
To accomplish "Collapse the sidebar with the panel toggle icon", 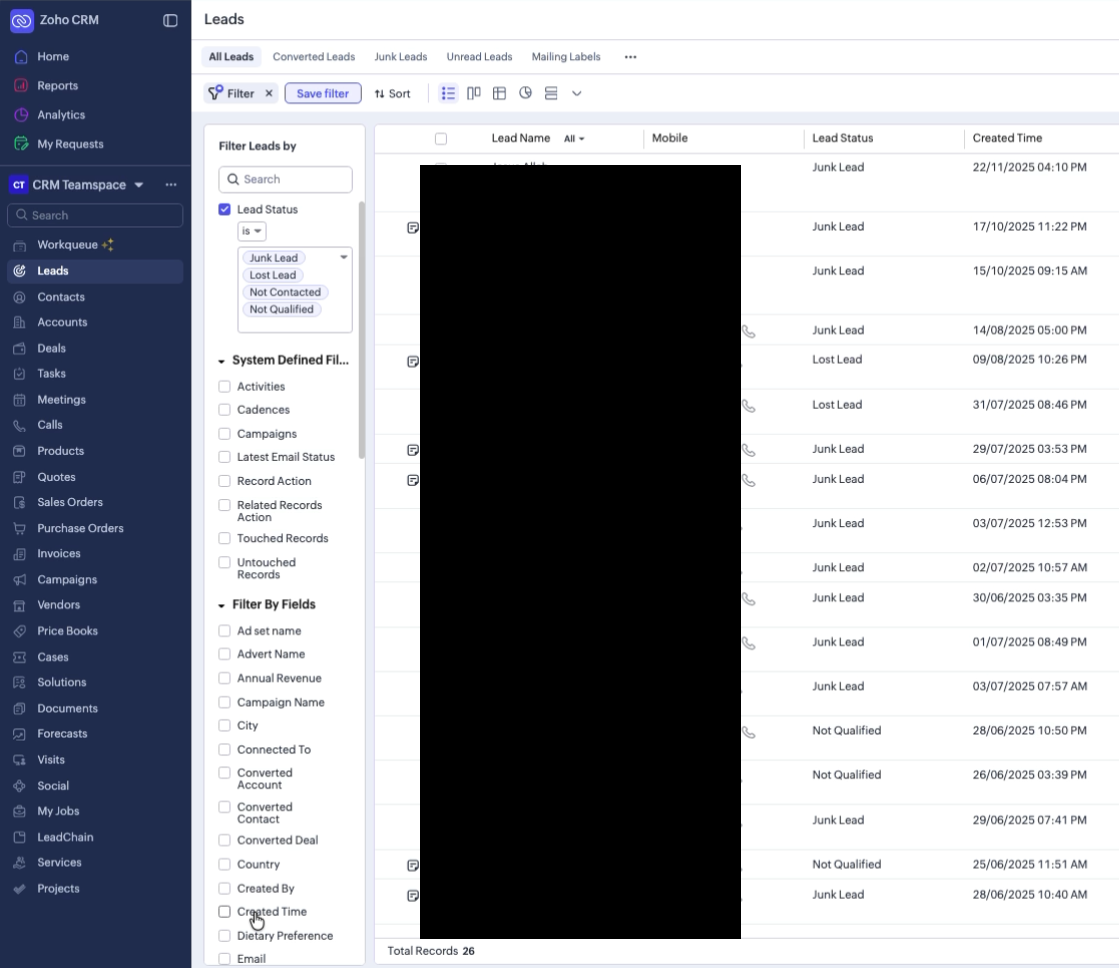I will pos(170,21).
